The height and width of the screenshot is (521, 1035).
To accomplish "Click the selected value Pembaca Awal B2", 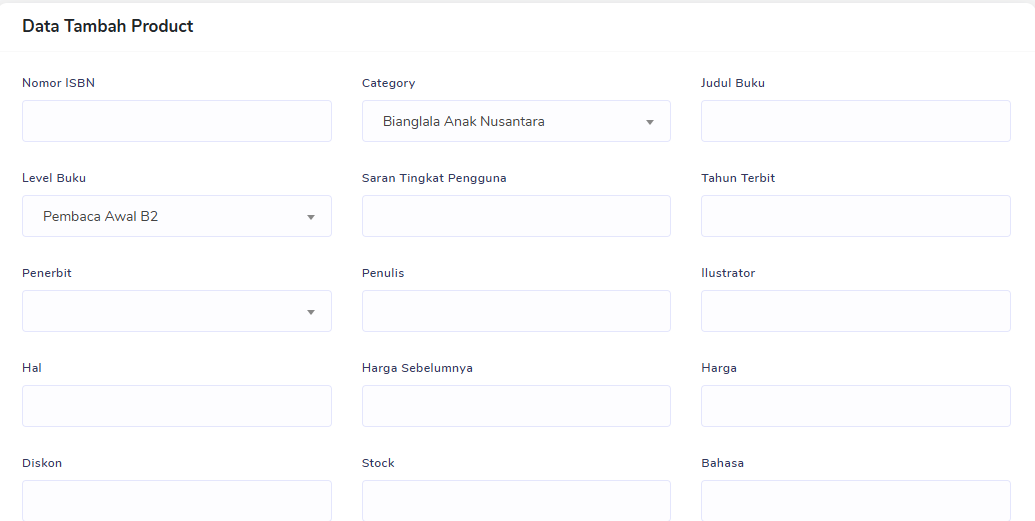I will pyautogui.click(x=100, y=216).
